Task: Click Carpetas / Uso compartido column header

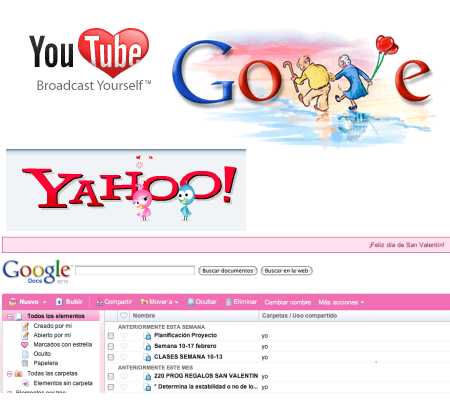Action: pos(299,316)
